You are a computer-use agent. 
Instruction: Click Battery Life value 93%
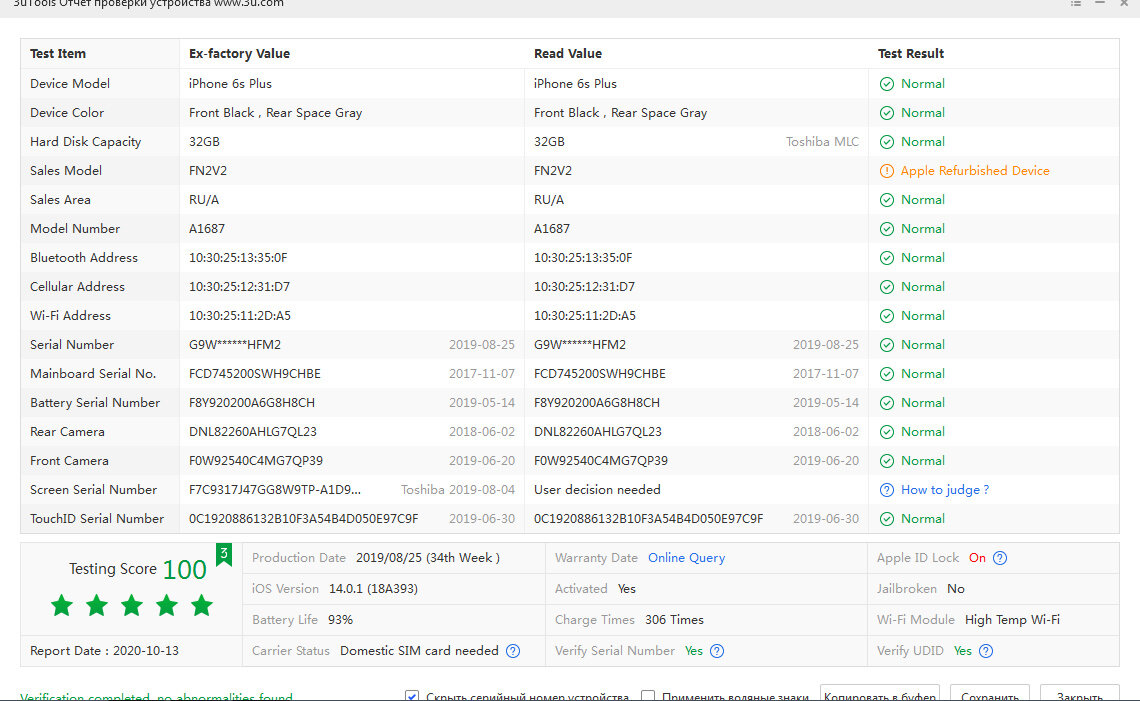(340, 620)
